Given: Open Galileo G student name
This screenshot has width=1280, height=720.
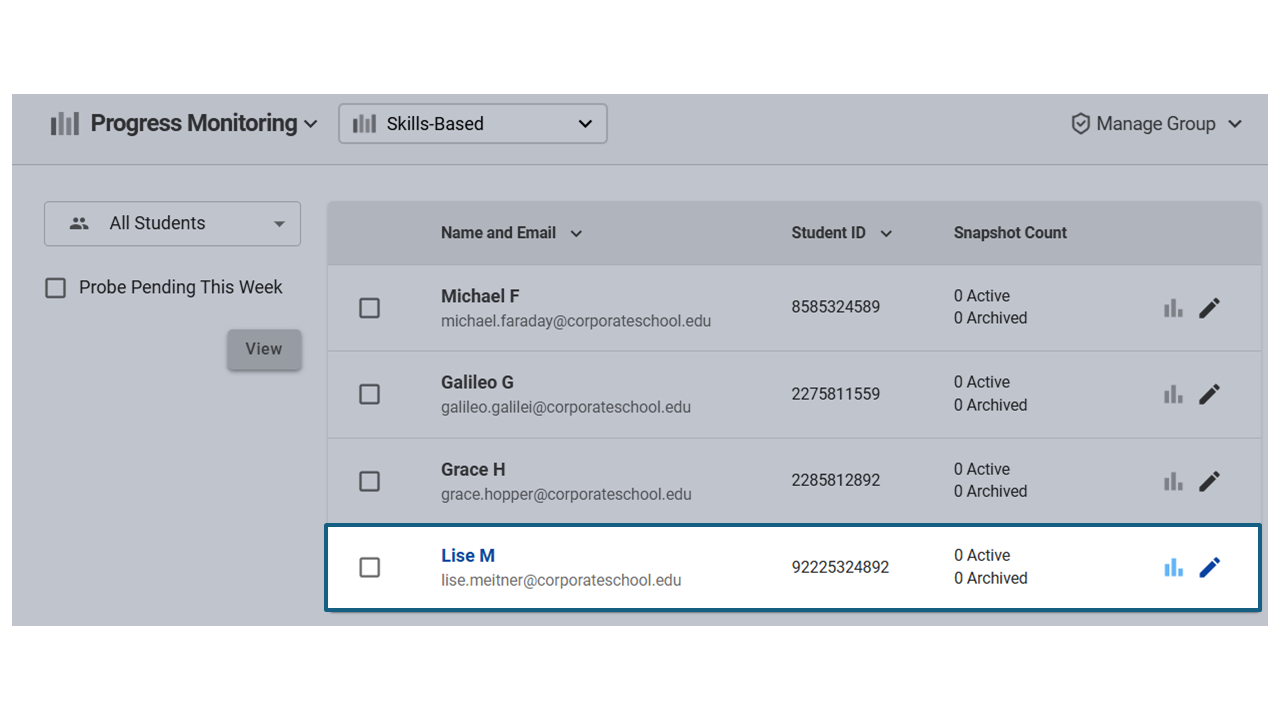Looking at the screenshot, I should 477,382.
